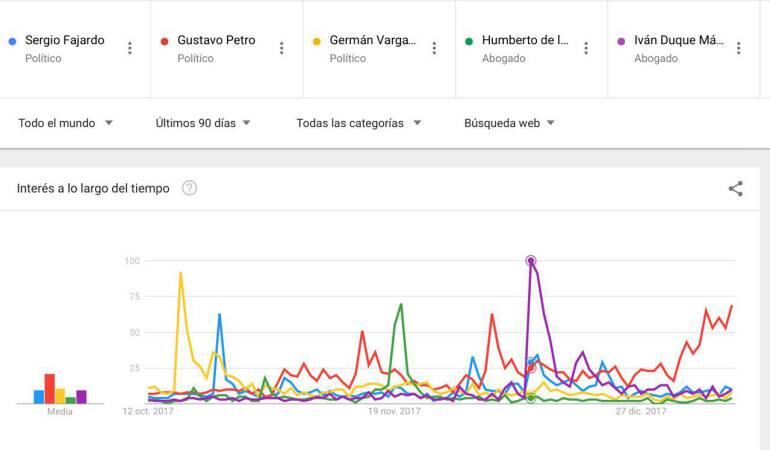
Task: Open options menu for Gustavo Petro
Action: click(x=282, y=48)
